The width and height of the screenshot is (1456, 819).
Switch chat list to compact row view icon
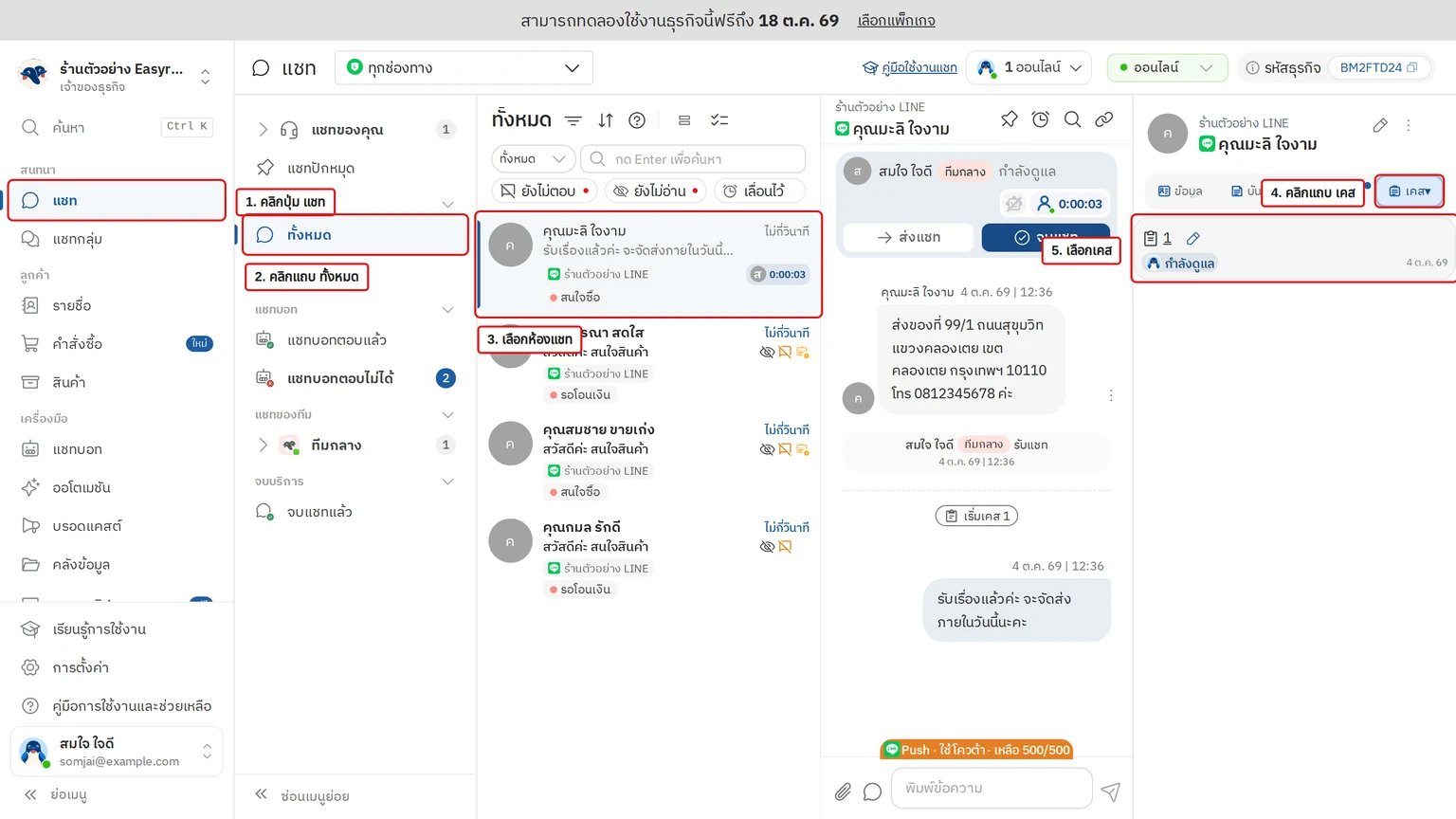click(684, 120)
